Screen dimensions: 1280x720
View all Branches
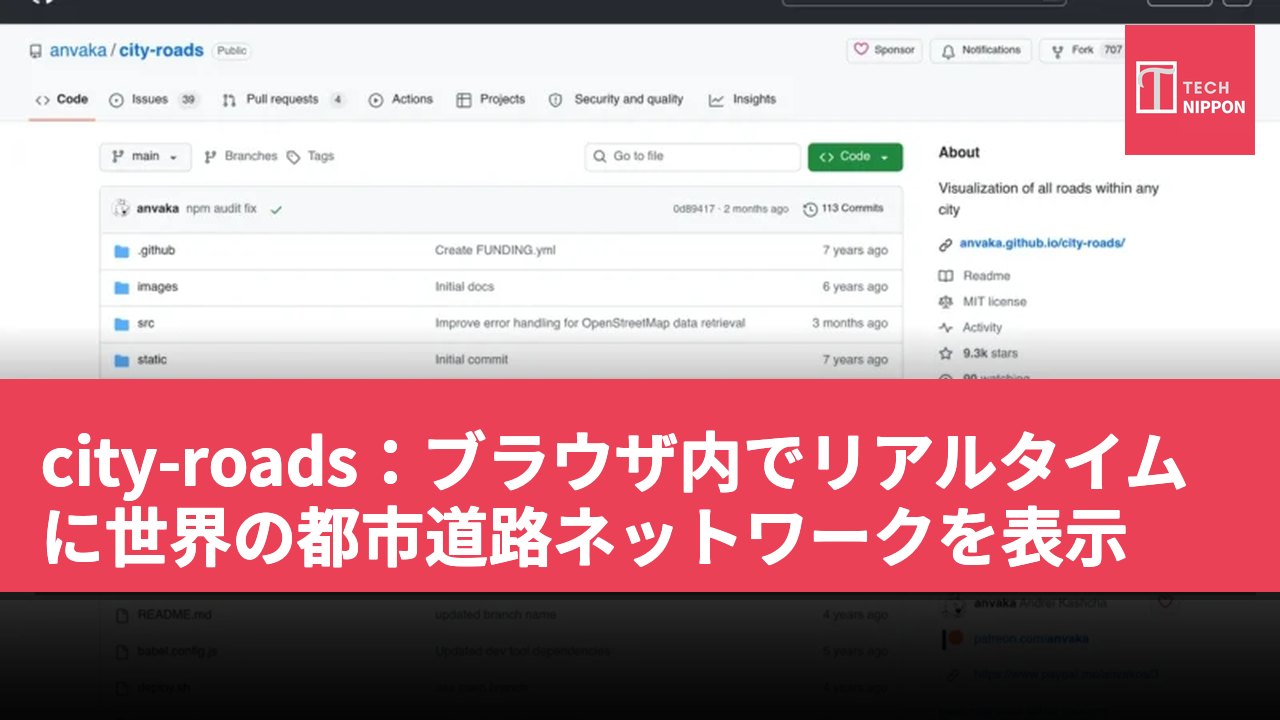click(241, 157)
